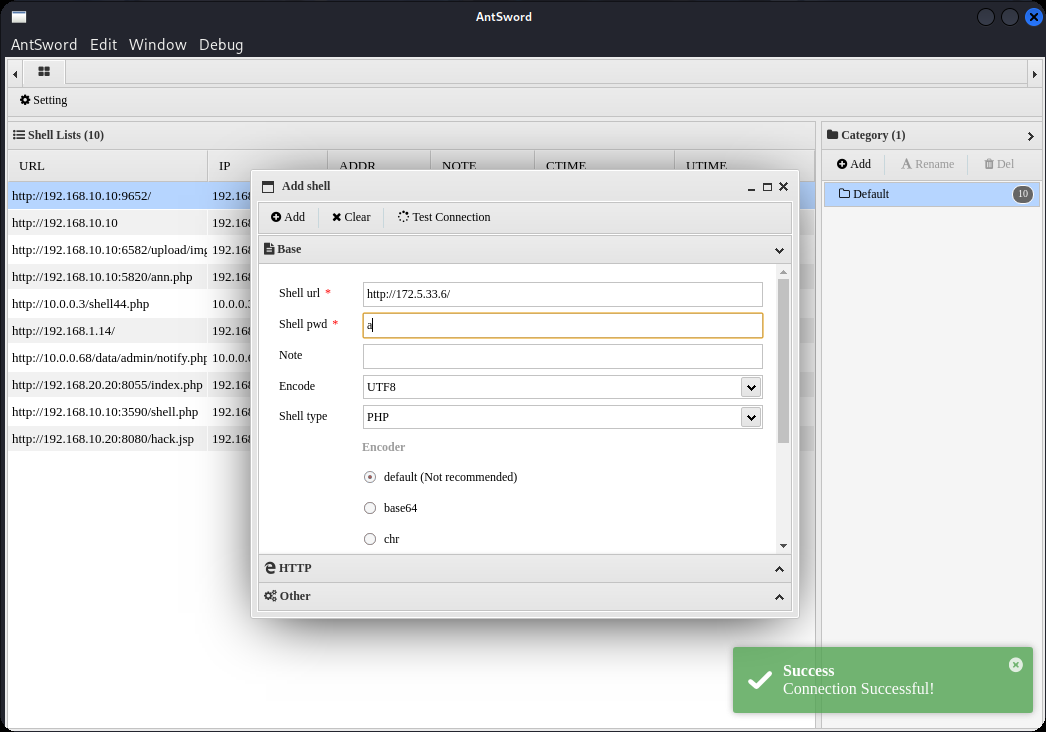Click the dialog's vertical scrollbar

pos(783,360)
